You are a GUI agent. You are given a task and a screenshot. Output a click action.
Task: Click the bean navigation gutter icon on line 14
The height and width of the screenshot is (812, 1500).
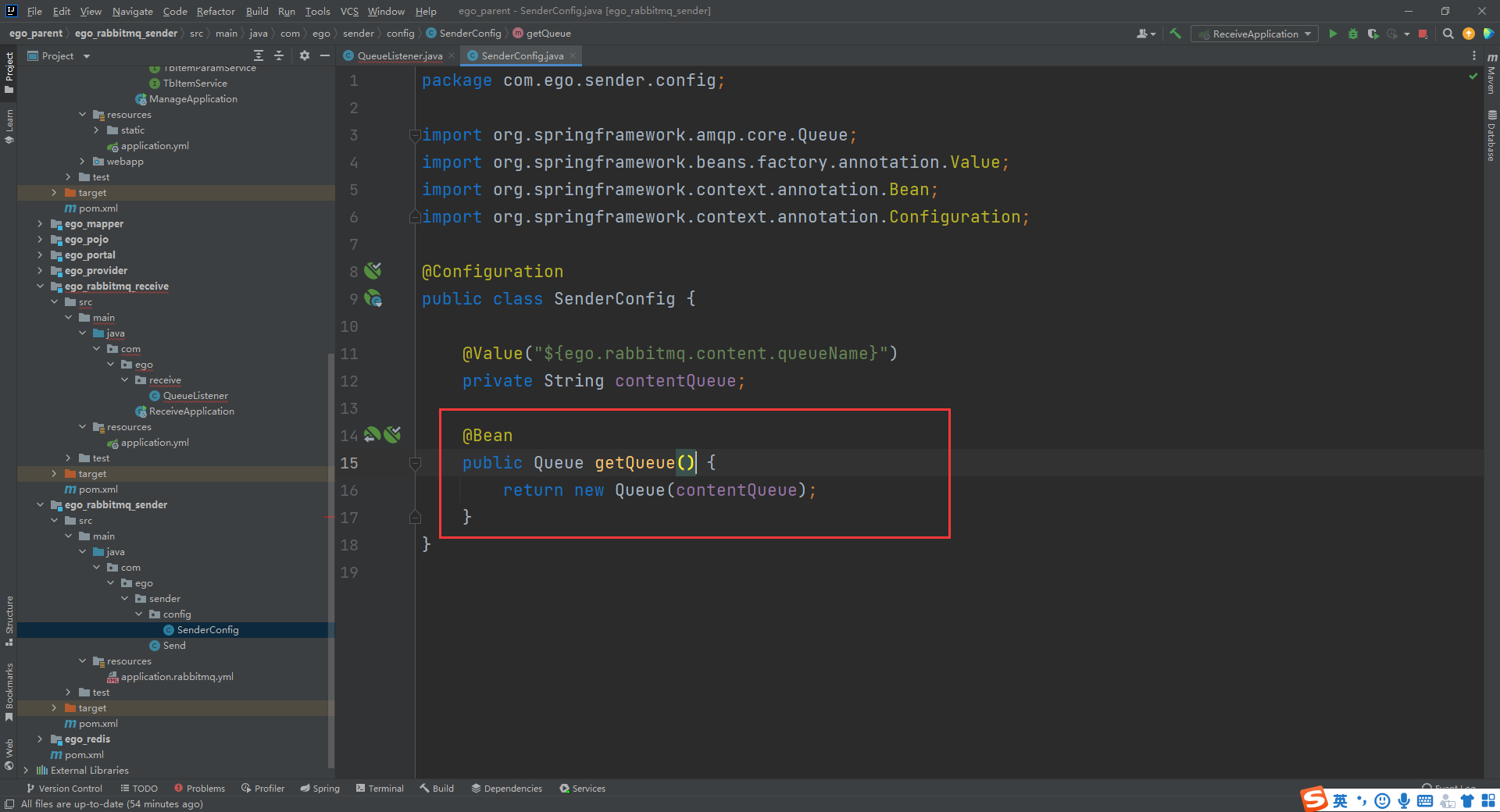[373, 435]
